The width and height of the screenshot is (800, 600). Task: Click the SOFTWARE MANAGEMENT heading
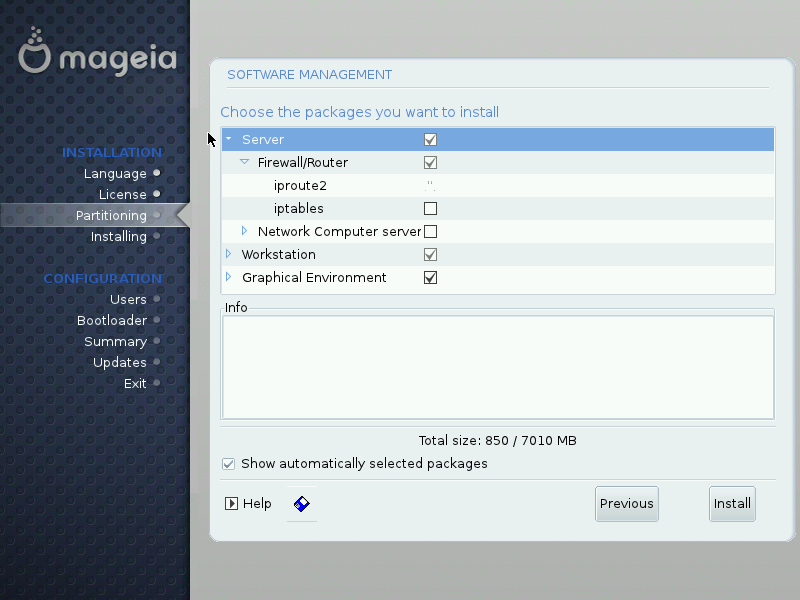click(x=309, y=75)
